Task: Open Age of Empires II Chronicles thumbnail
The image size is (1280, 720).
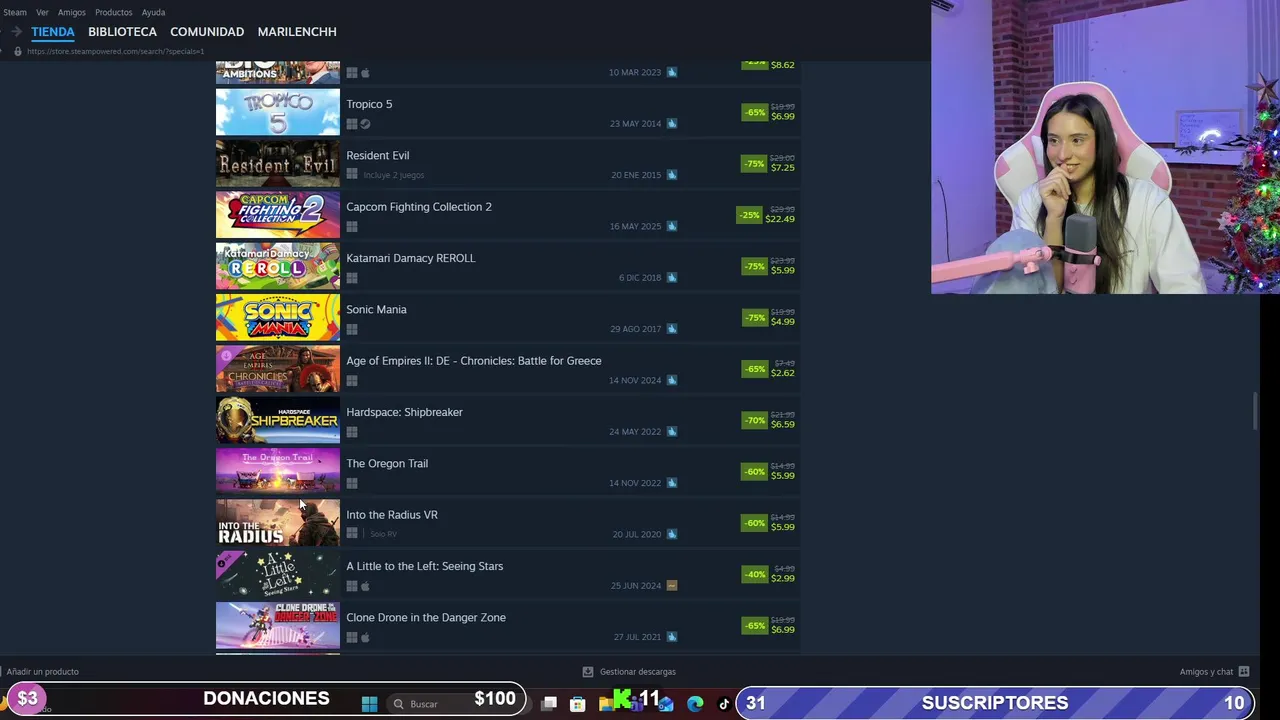Action: (x=278, y=369)
